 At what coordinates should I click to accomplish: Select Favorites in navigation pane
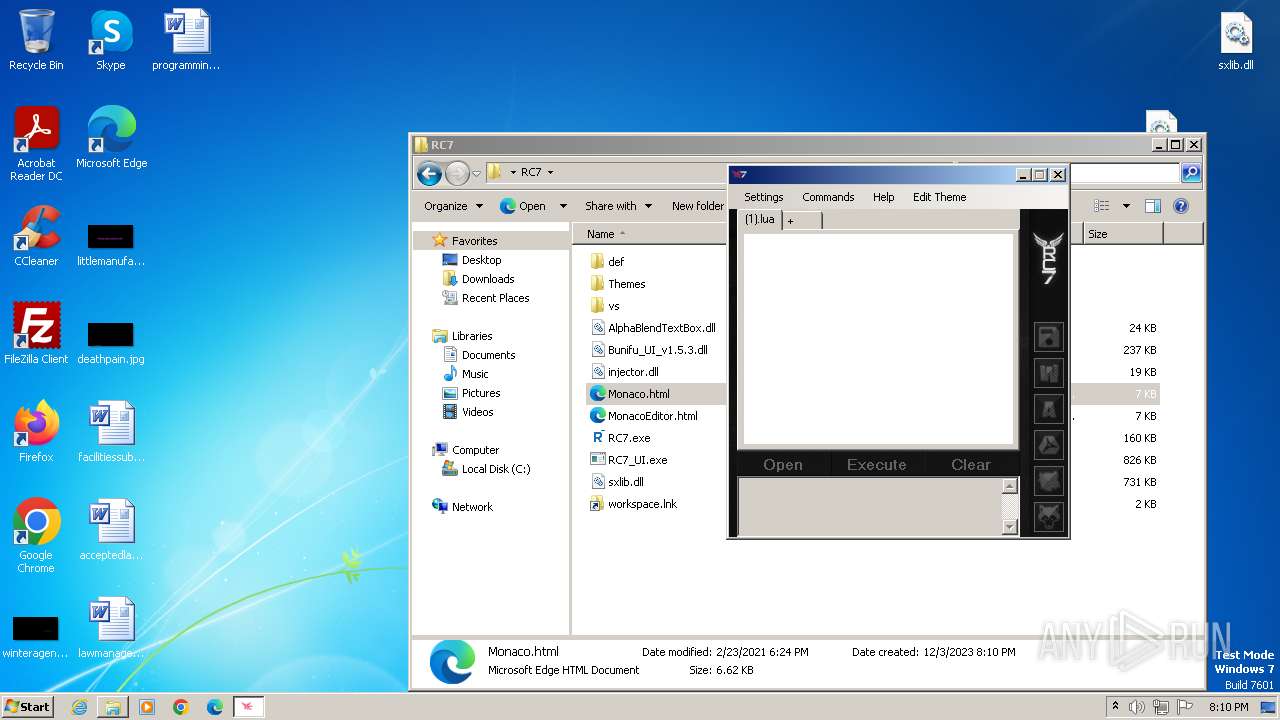(x=474, y=241)
